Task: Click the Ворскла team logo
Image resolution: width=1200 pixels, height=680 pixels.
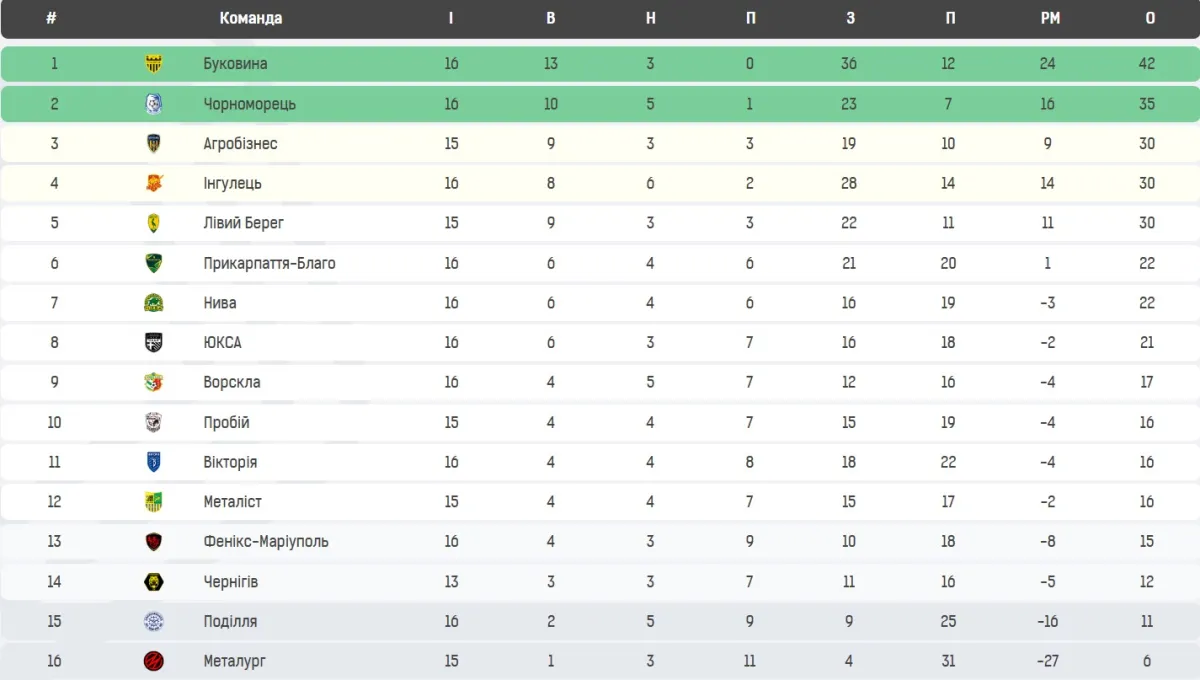Action: (x=154, y=382)
